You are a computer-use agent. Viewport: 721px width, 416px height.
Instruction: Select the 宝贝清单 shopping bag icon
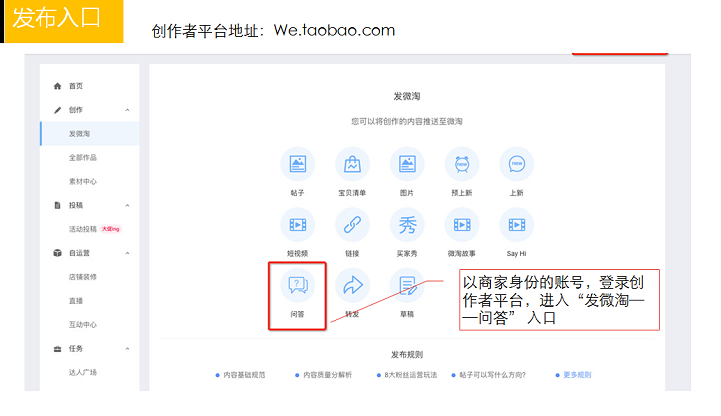352,164
